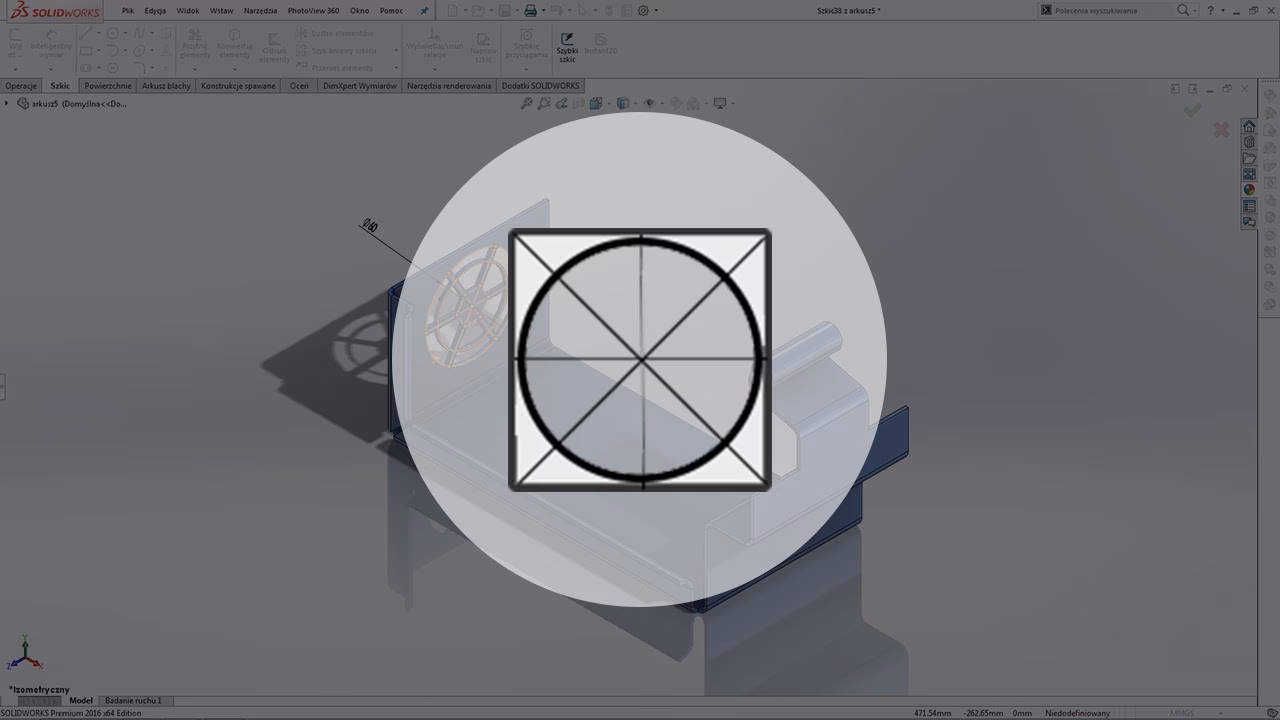Confirm the sketch with green checkmark

point(1192,111)
